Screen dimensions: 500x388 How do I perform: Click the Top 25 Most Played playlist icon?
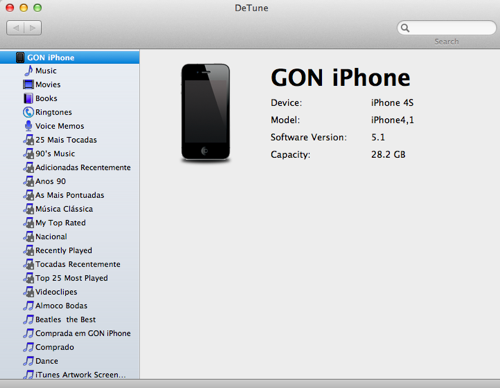click(x=29, y=278)
